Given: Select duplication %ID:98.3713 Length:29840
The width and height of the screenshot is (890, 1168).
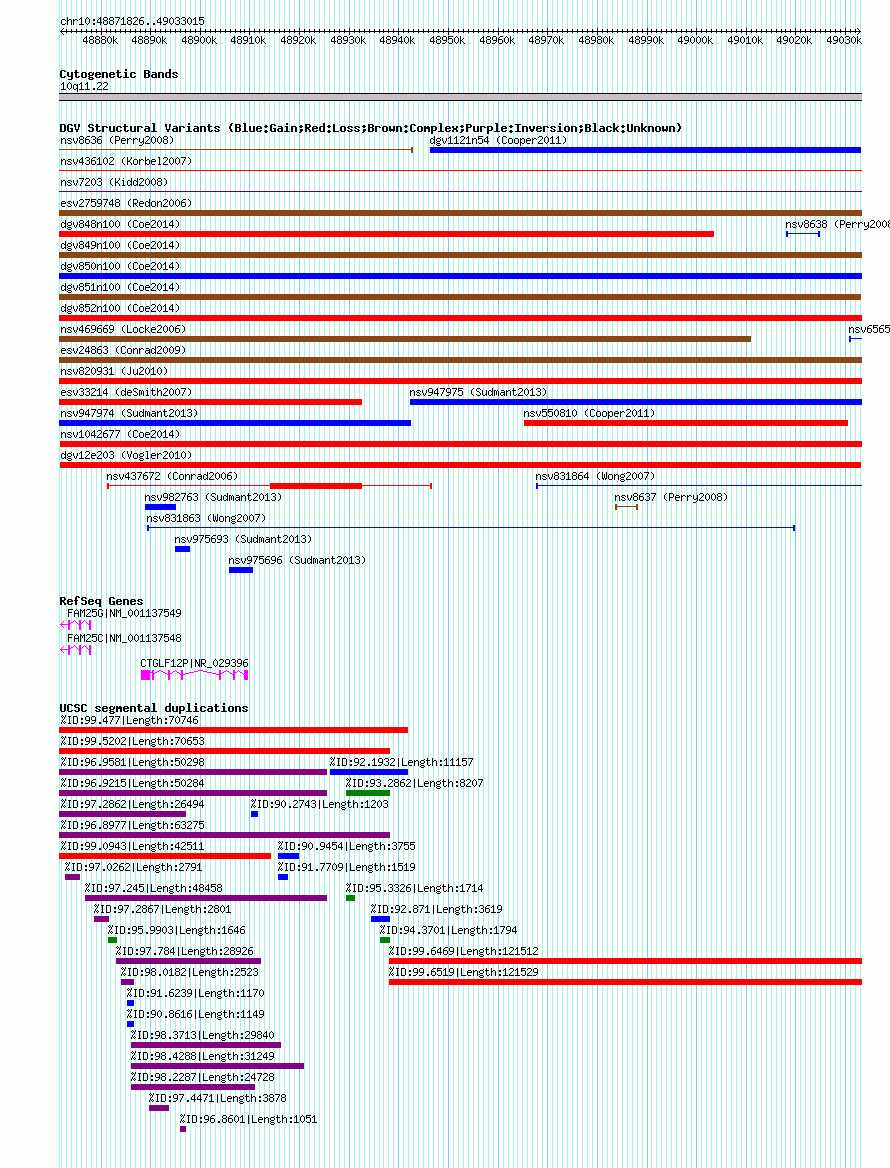Looking at the screenshot, I should 206,1045.
